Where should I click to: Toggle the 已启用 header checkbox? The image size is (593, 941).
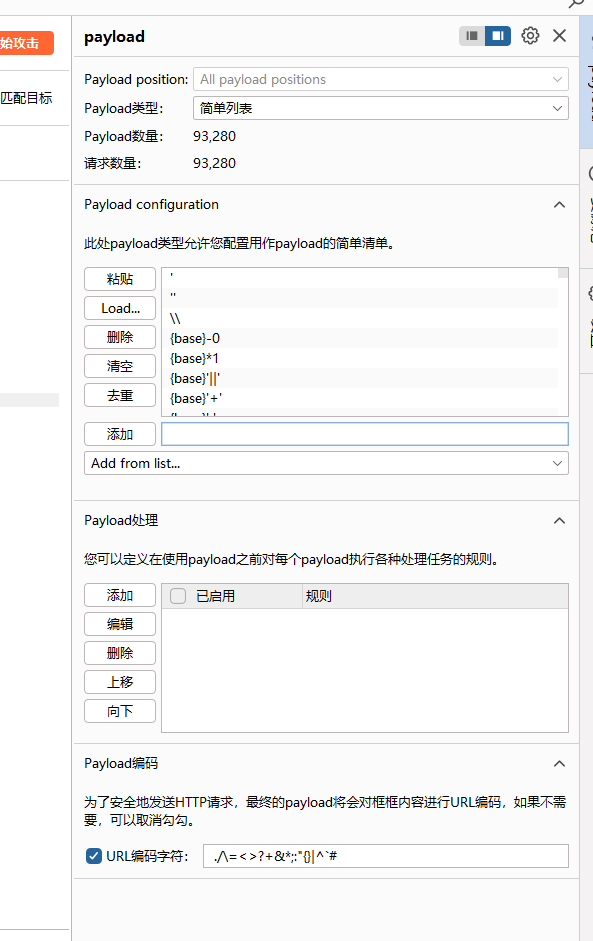point(178,596)
